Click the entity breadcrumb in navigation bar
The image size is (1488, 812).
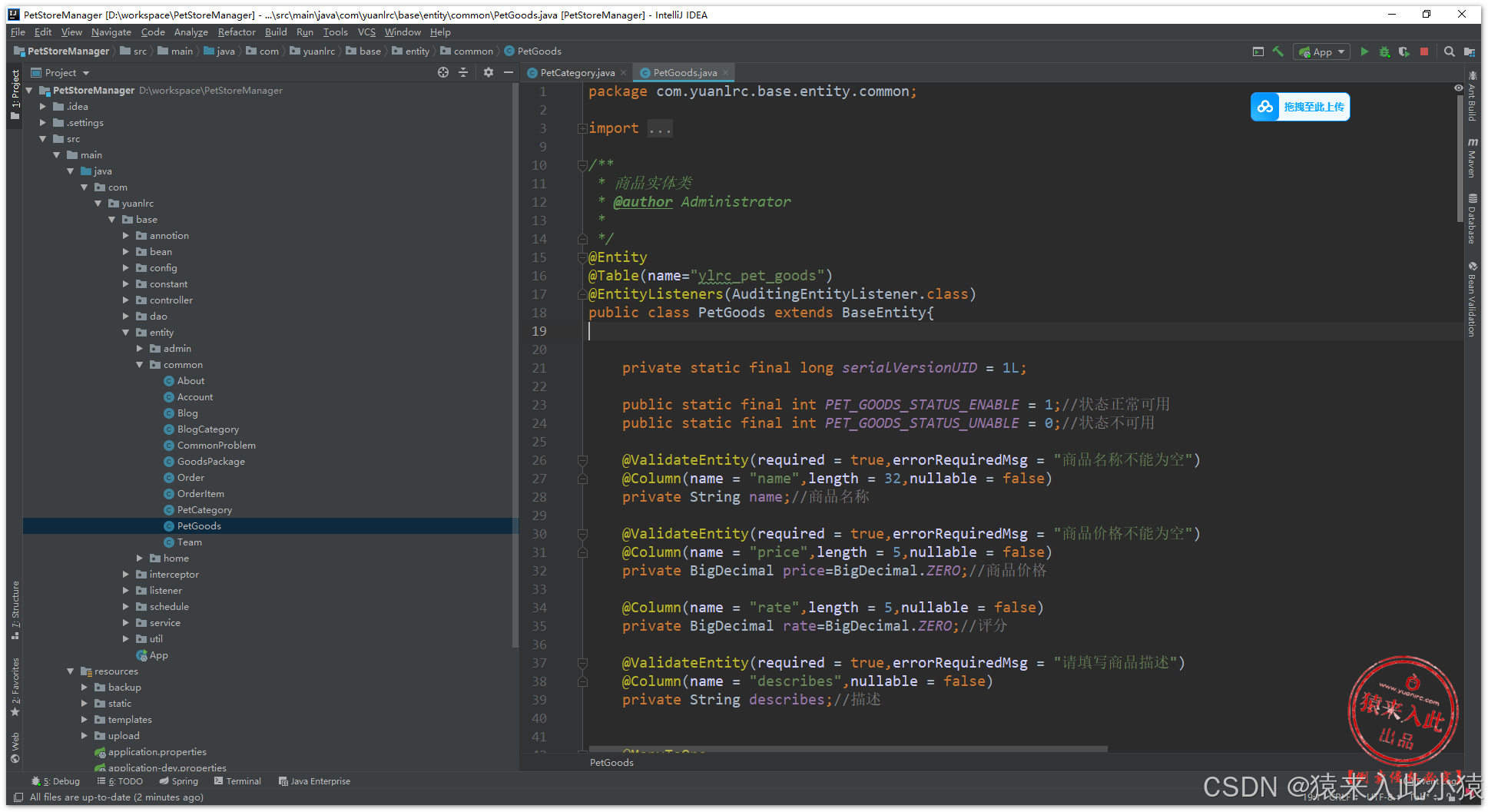[410, 51]
